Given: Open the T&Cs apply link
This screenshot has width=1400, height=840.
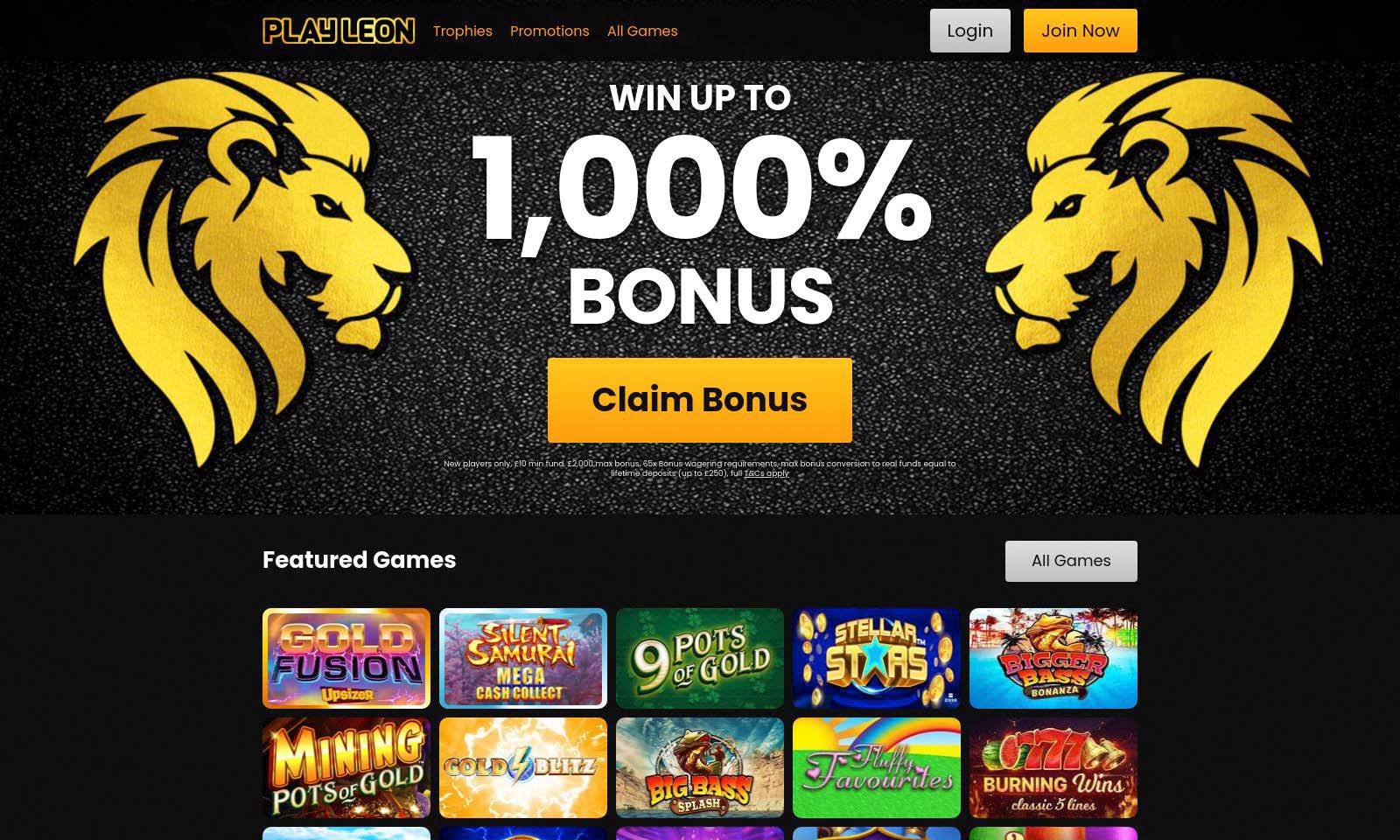Looking at the screenshot, I should (x=766, y=473).
